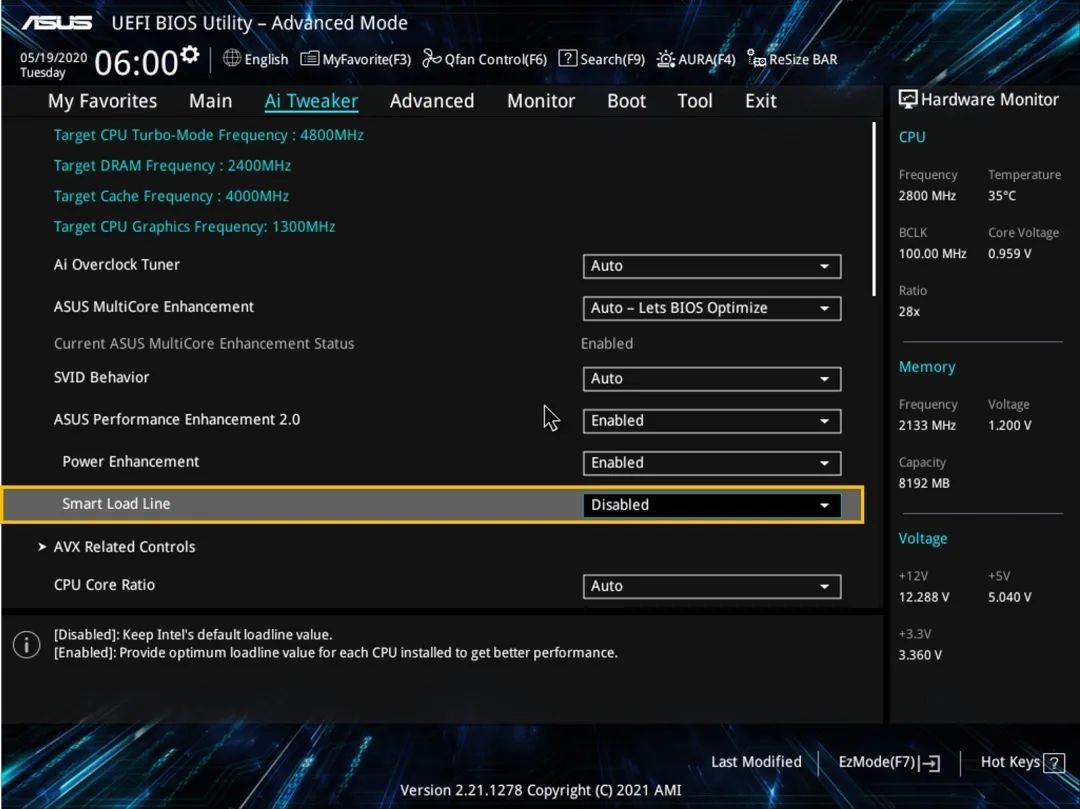Image resolution: width=1080 pixels, height=809 pixels.
Task: Open MyFavorite(F3) list
Action: 356,59
